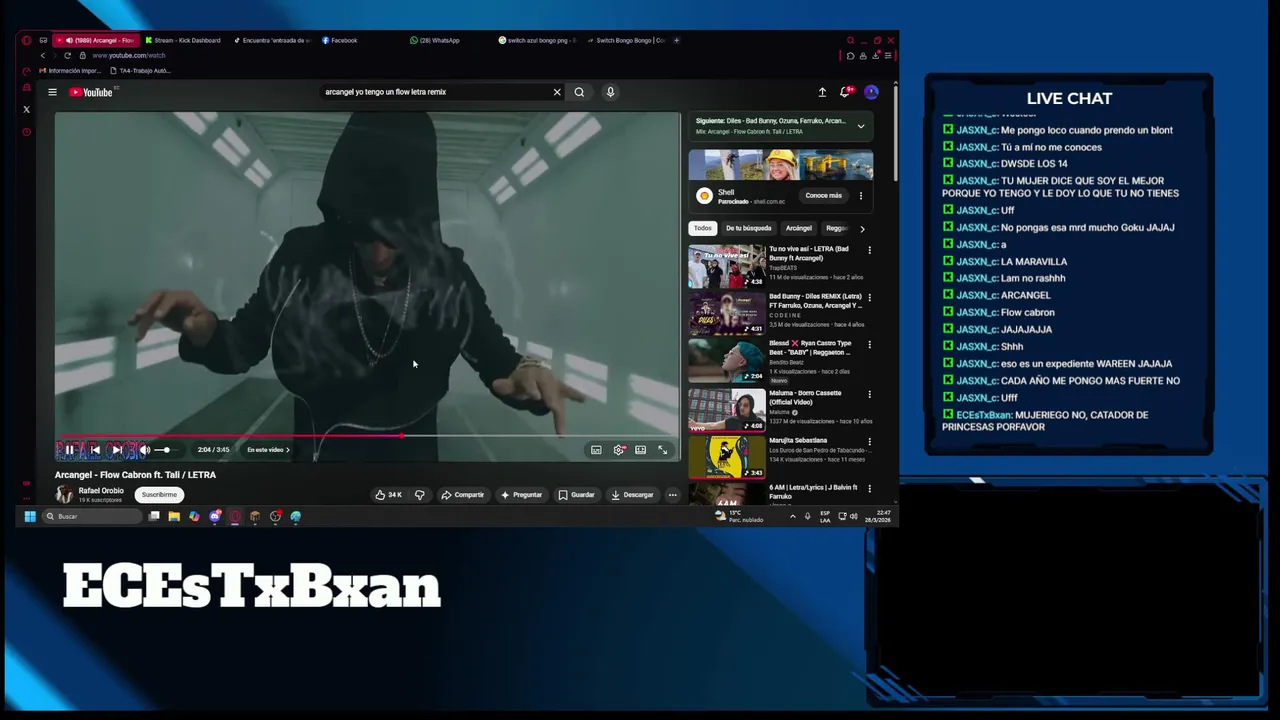Open options for the Shell ad

(860, 196)
